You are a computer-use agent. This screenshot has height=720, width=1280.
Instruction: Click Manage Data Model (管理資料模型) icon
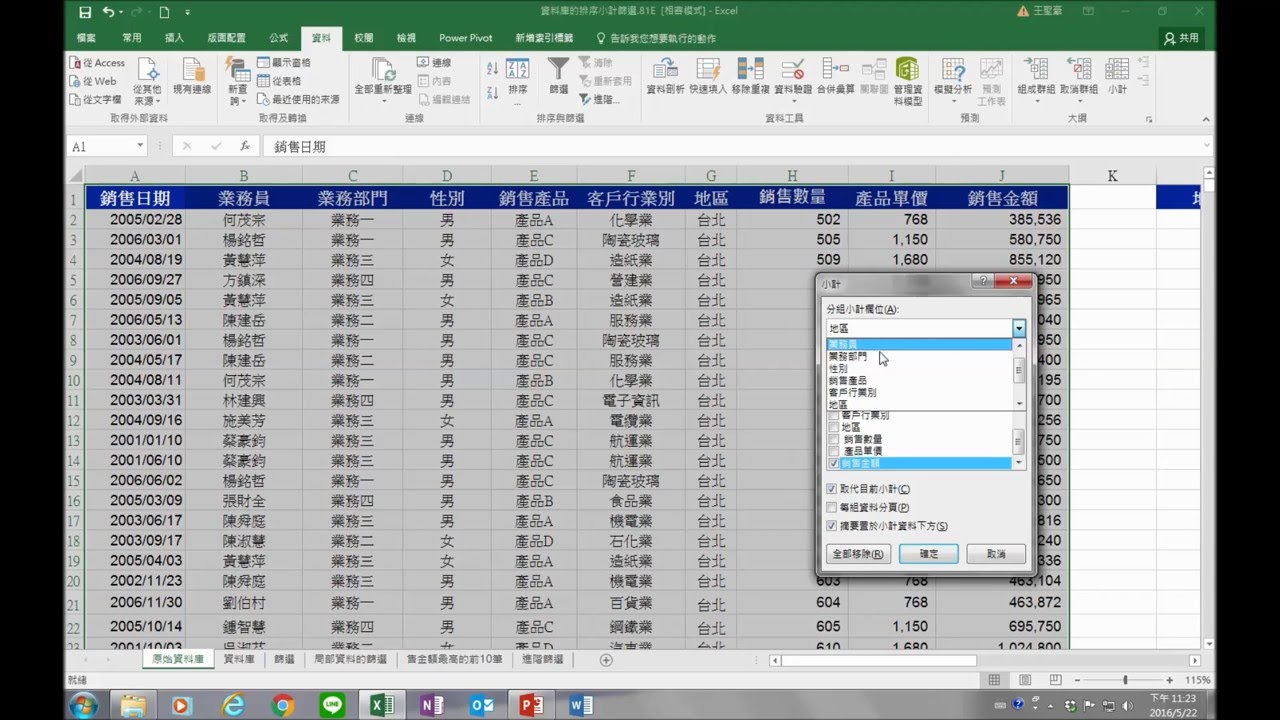pyautogui.click(x=907, y=69)
